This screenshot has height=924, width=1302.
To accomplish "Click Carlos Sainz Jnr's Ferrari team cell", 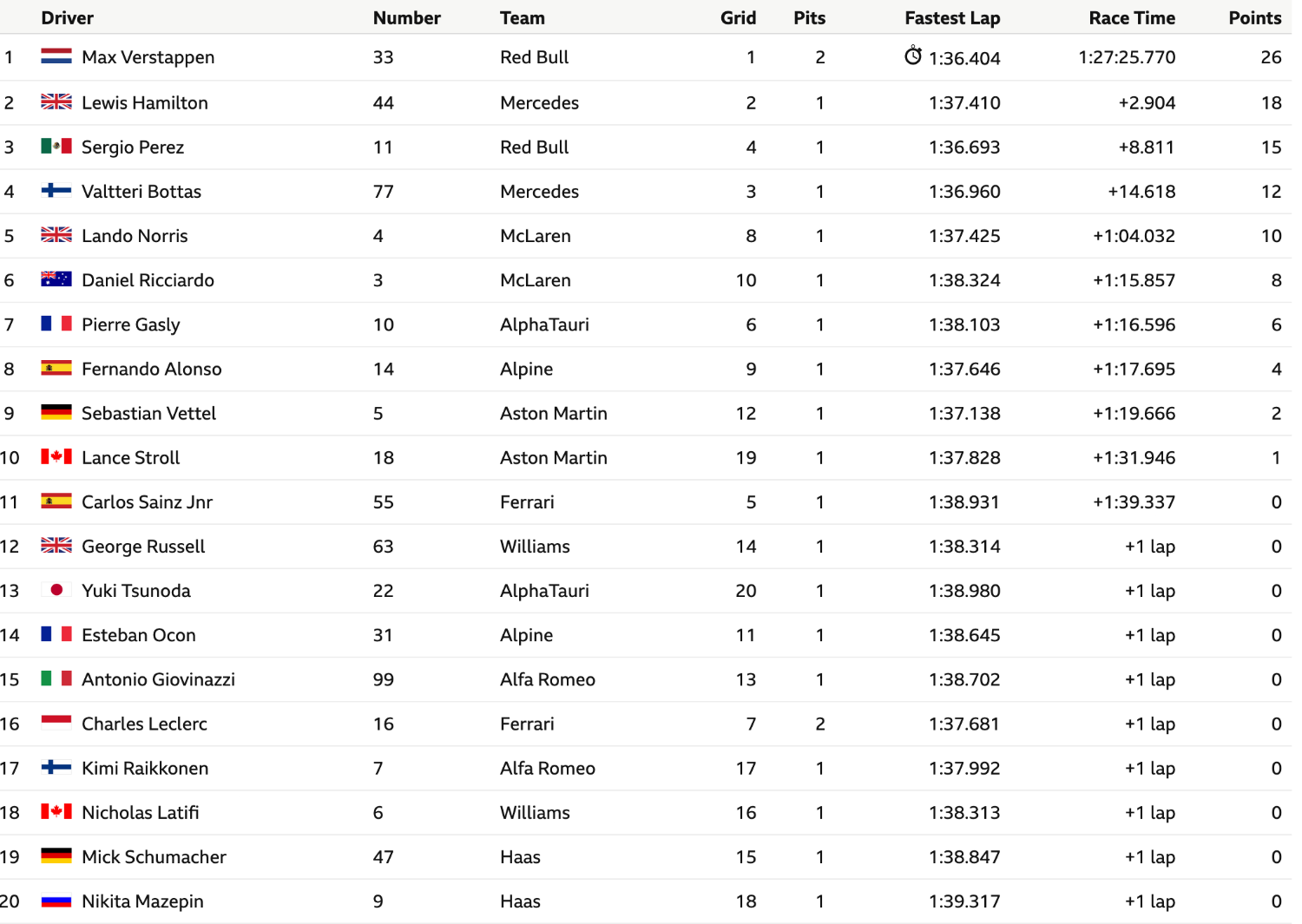I will click(527, 501).
